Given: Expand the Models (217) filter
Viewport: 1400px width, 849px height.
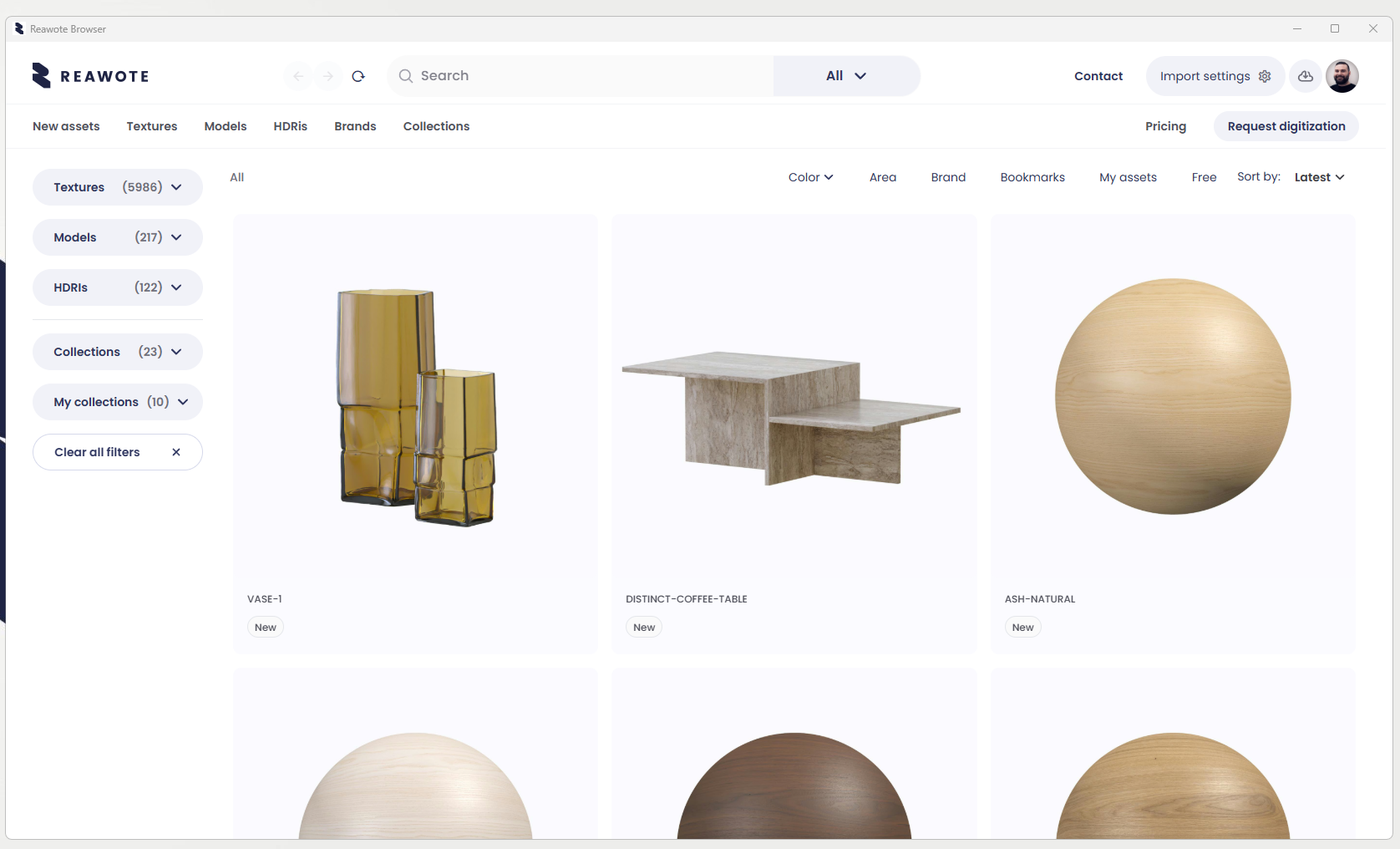Looking at the screenshot, I should coord(118,237).
